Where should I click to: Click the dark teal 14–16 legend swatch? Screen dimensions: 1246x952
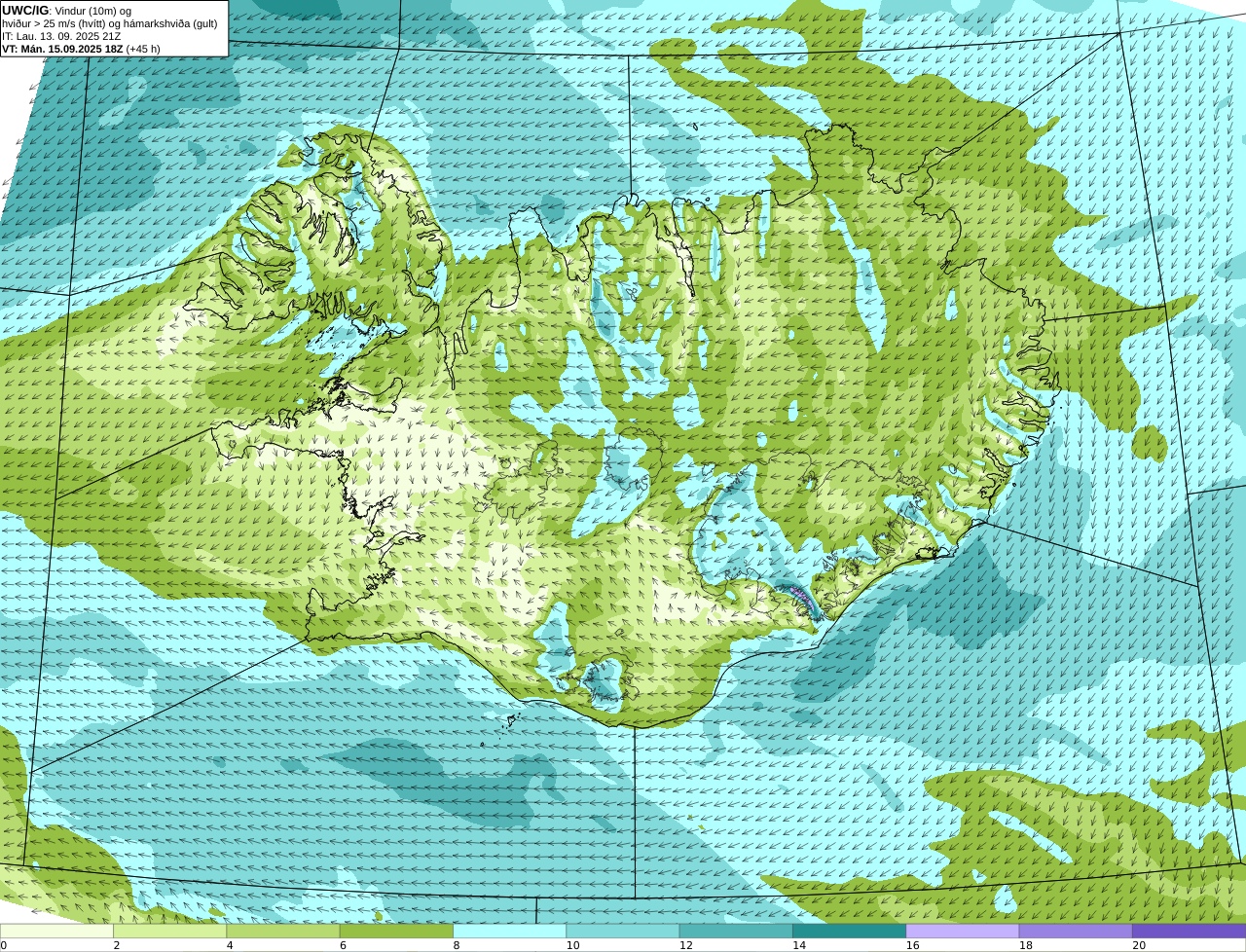tap(849, 931)
